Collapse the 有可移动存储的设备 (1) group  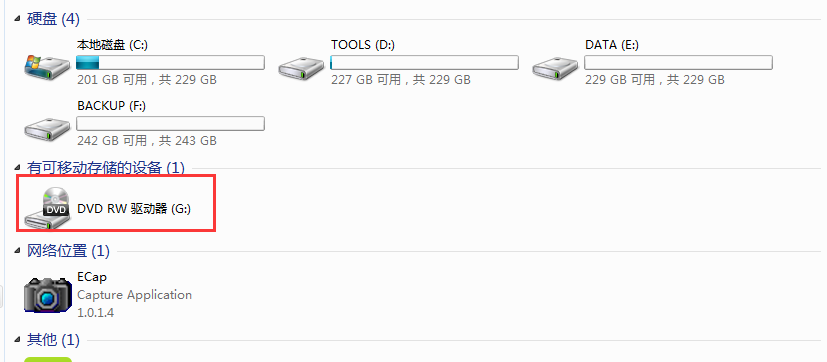(18, 168)
